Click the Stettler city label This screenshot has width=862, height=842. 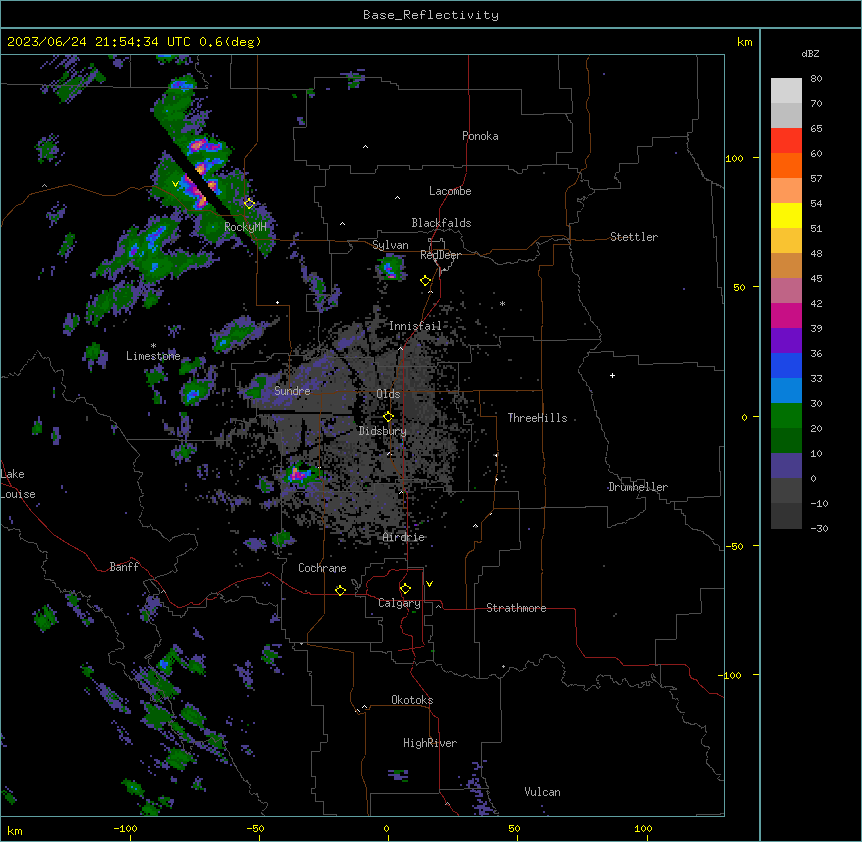tap(634, 237)
